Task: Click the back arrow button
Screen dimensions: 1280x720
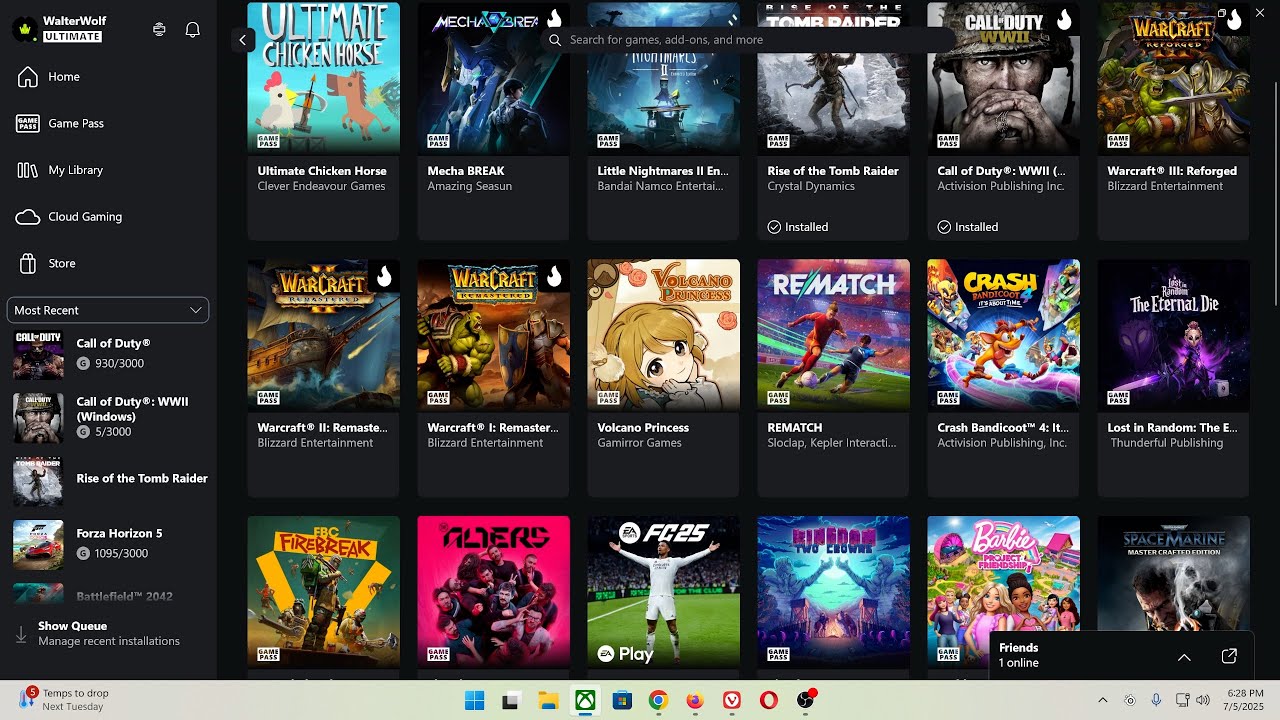Action: pyautogui.click(x=242, y=40)
